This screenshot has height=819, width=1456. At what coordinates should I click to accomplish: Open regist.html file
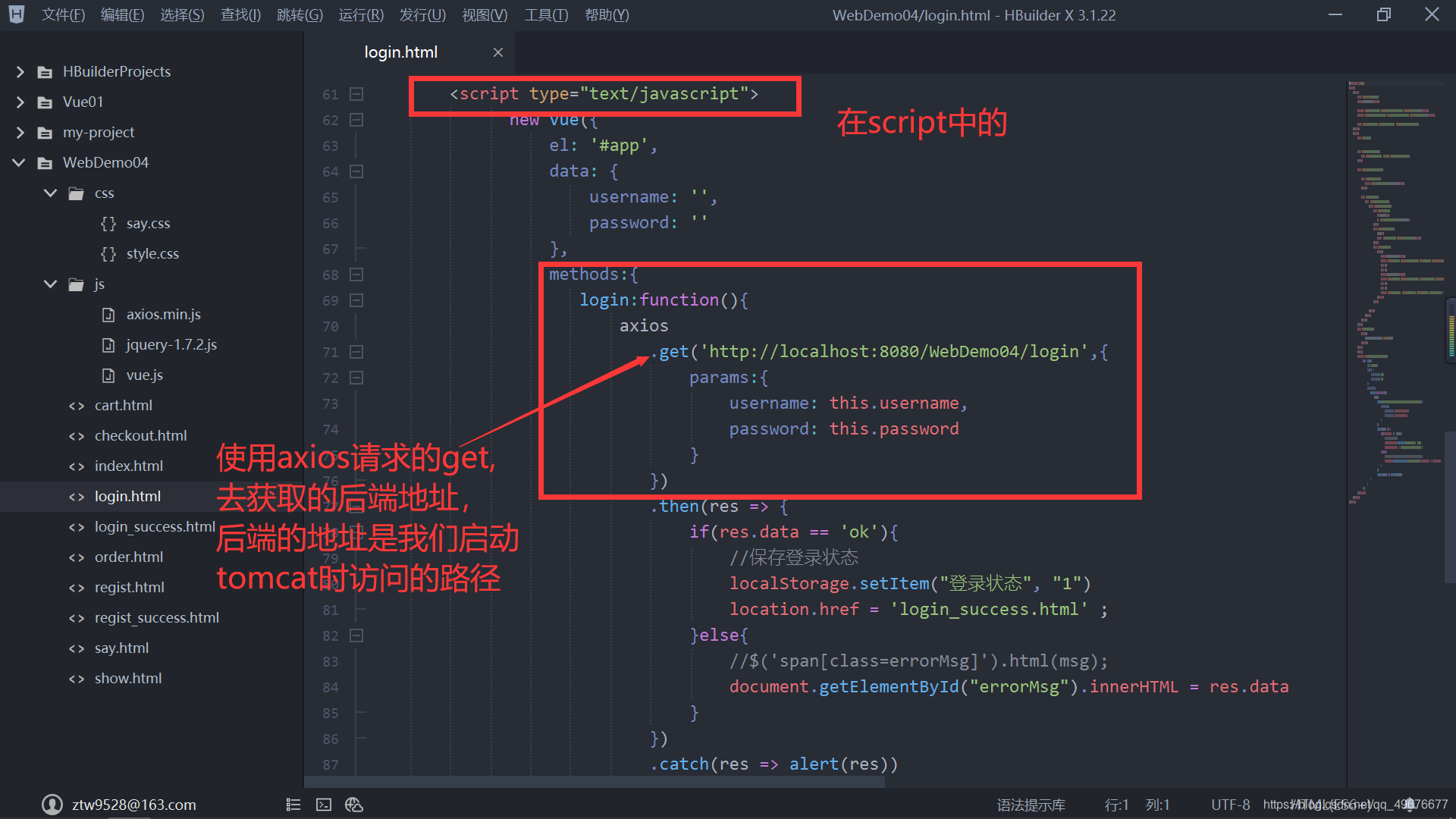(x=129, y=588)
